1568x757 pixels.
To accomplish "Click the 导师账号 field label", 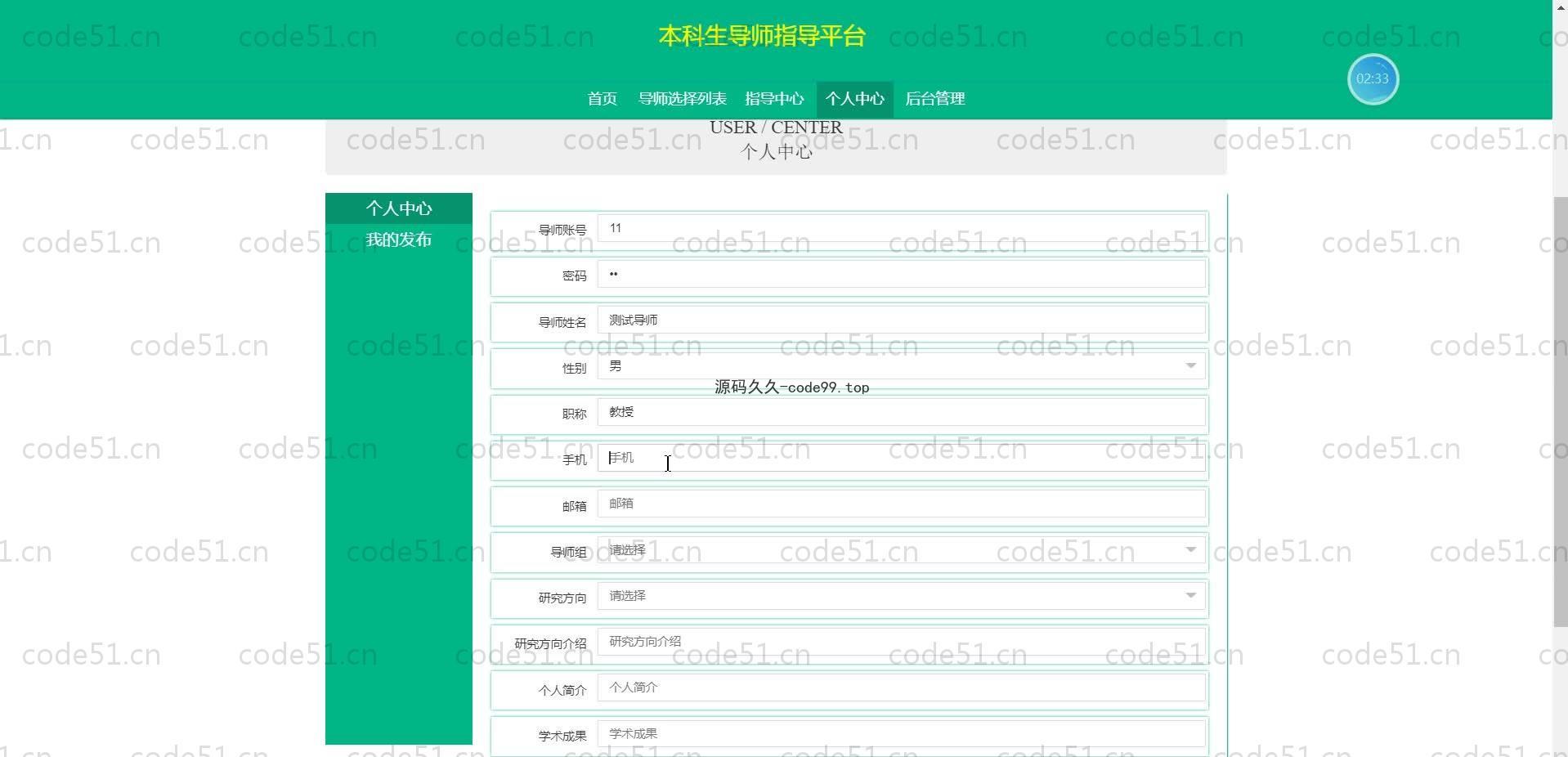I will click(562, 230).
